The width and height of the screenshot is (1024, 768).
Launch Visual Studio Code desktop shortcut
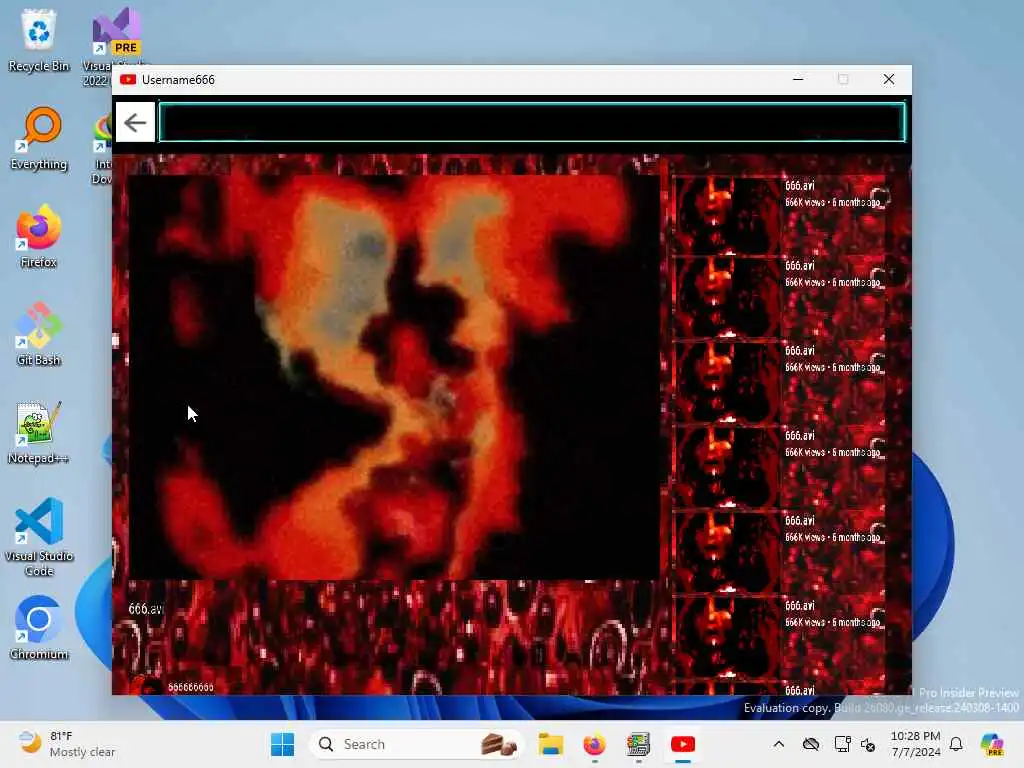tap(39, 537)
